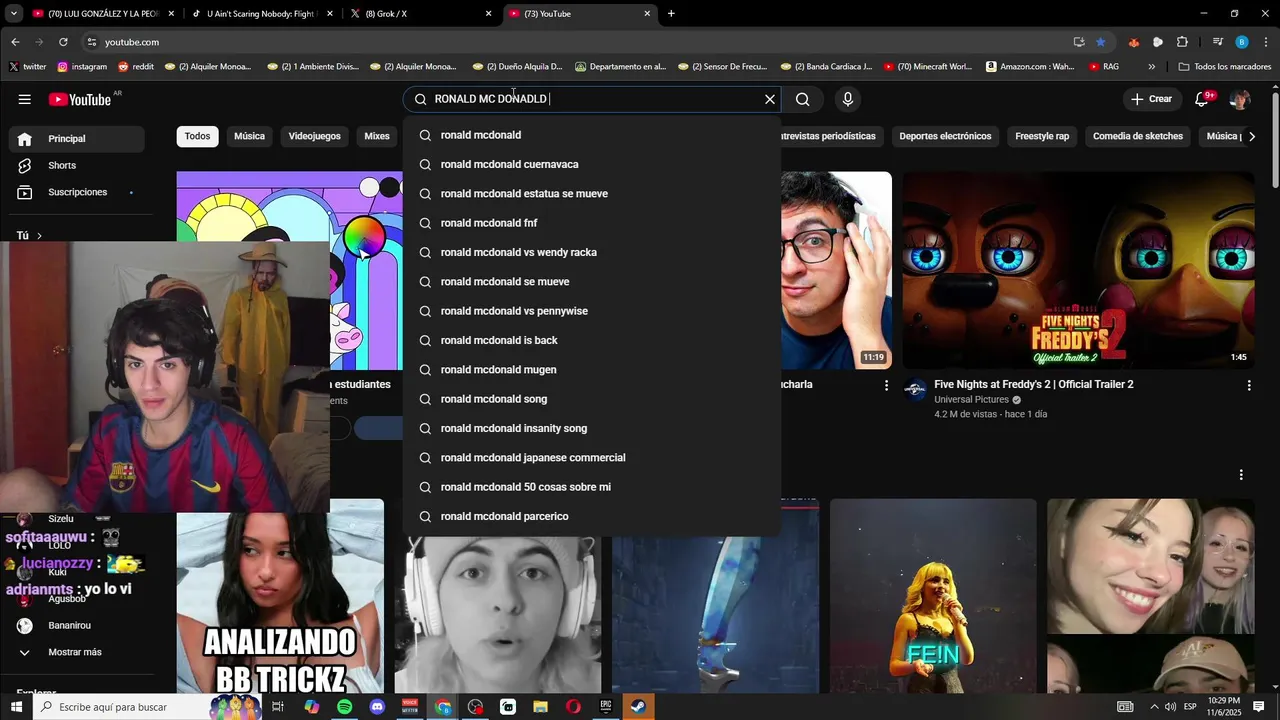The image size is (1280, 720).
Task: Choose suggestion 'ronald mcdonald fnf'
Action: (x=592, y=223)
